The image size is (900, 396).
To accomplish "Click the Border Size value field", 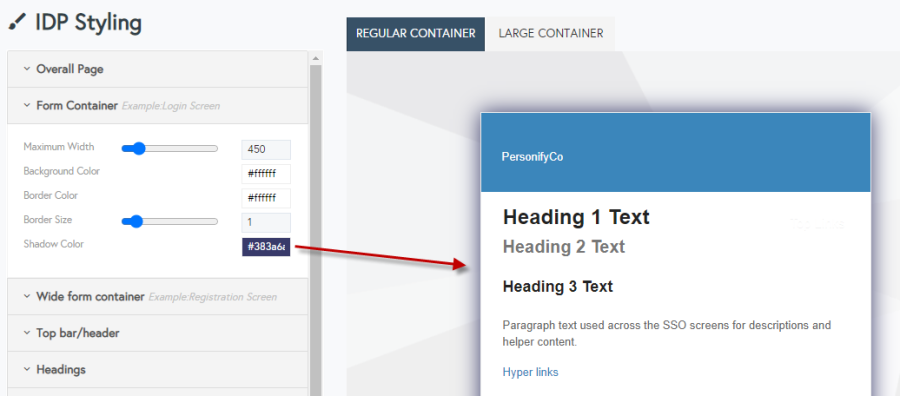I will pyautogui.click(x=266, y=223).
